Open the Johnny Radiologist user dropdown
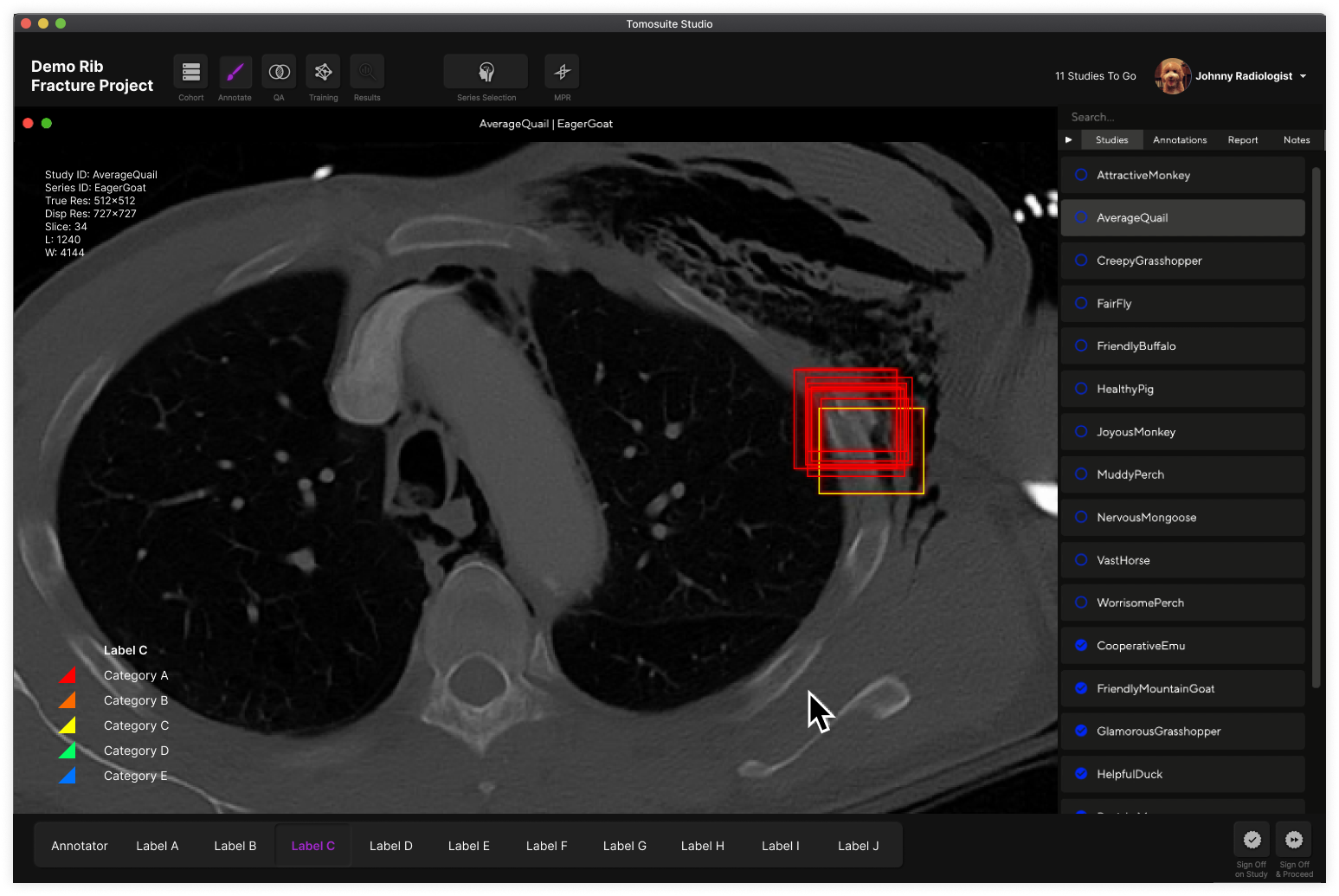The image size is (1339, 896). coord(1303,76)
